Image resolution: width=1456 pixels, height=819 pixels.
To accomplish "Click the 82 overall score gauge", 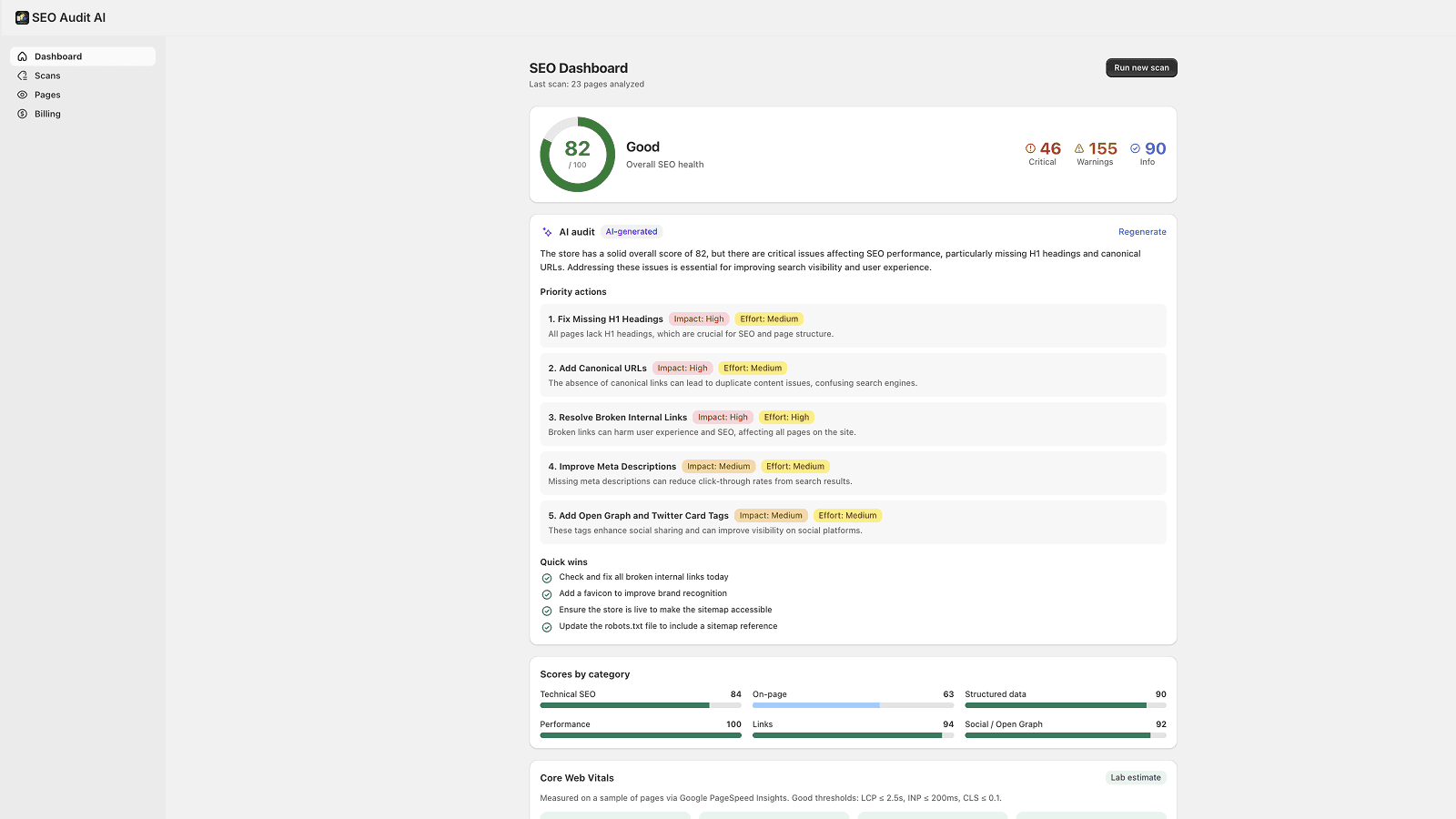I will point(578,155).
